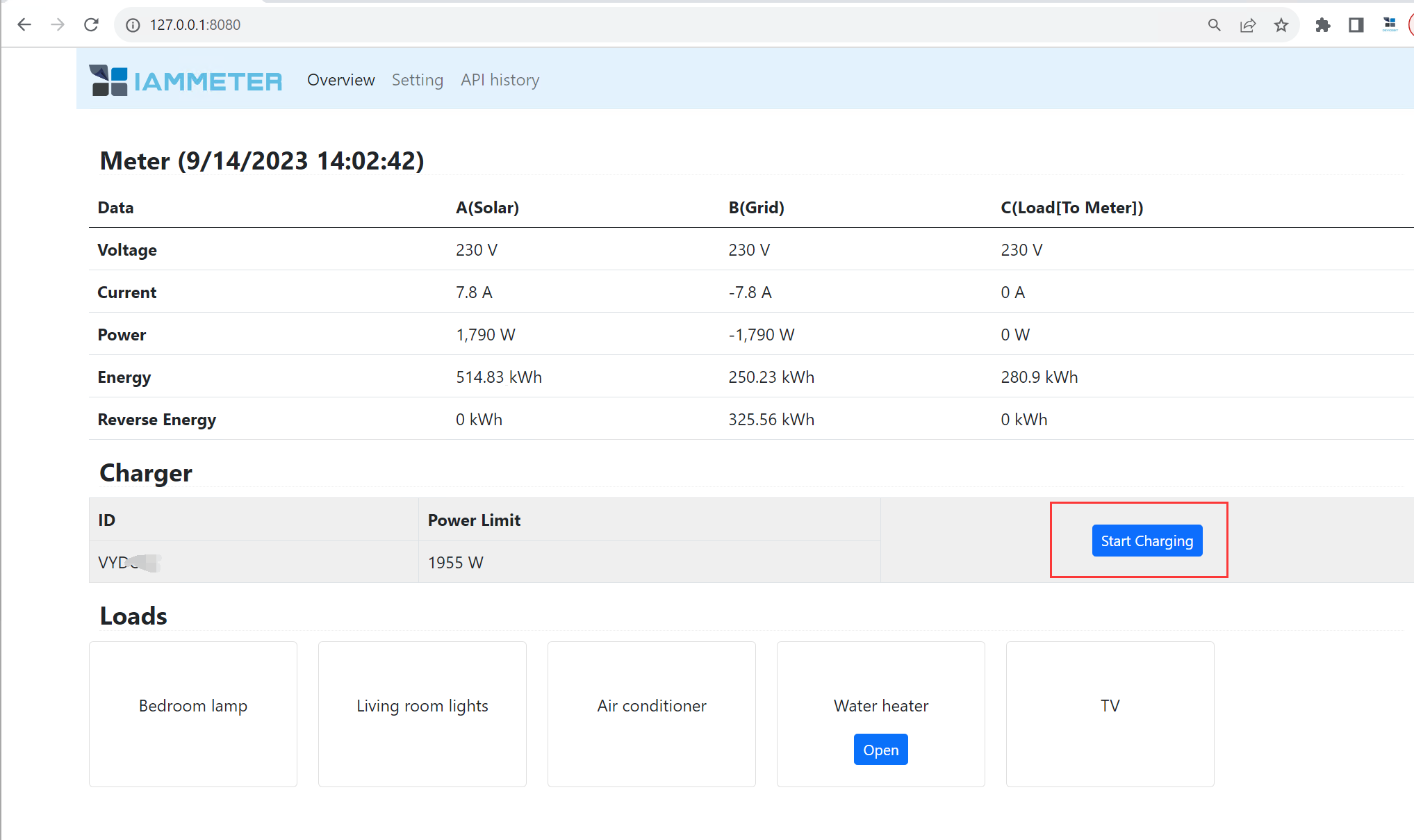The height and width of the screenshot is (840, 1414).
Task: Click the zoom magnifier icon
Action: point(1214,25)
